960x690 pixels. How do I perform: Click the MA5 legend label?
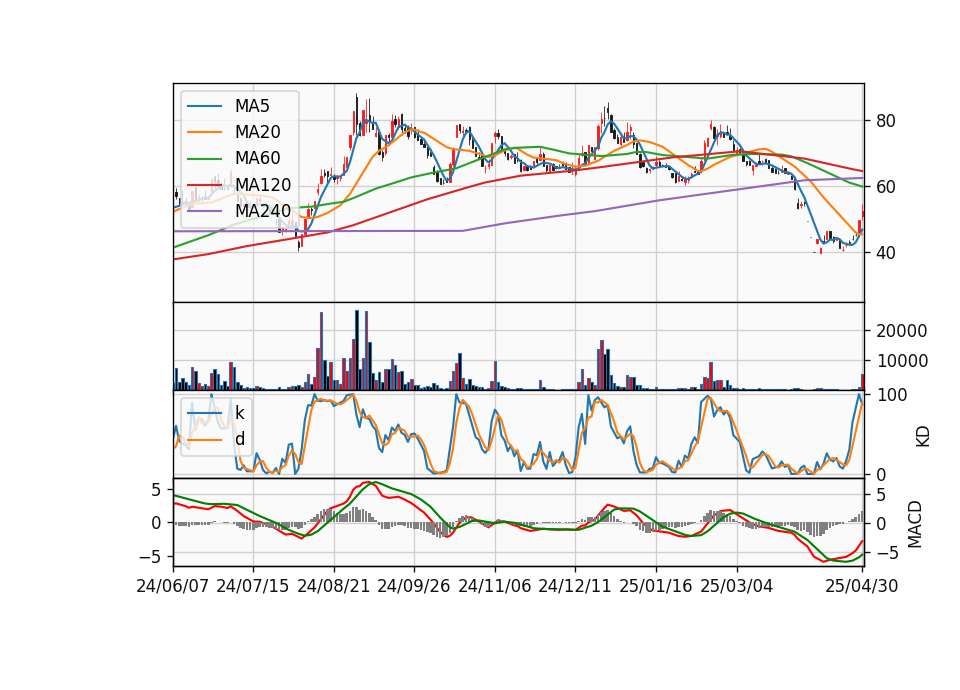pos(252,106)
